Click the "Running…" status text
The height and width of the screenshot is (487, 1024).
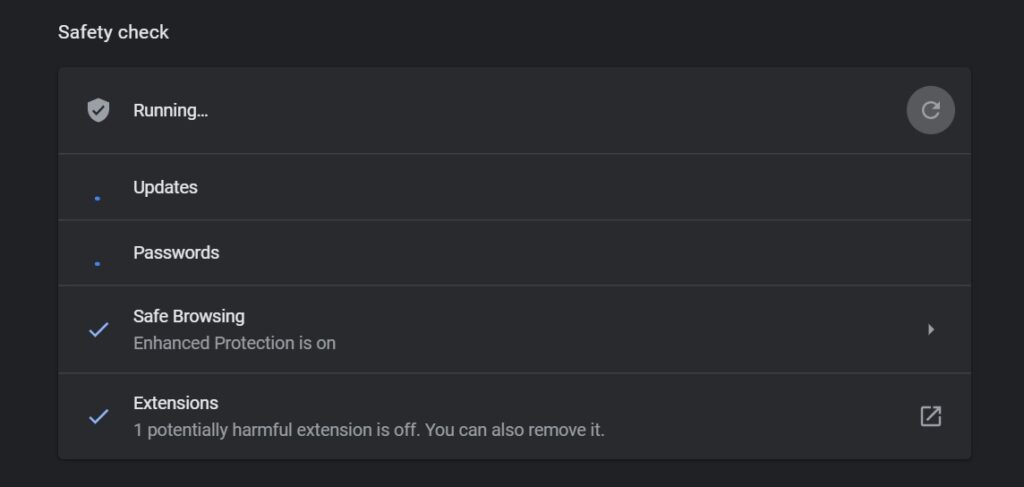point(171,110)
